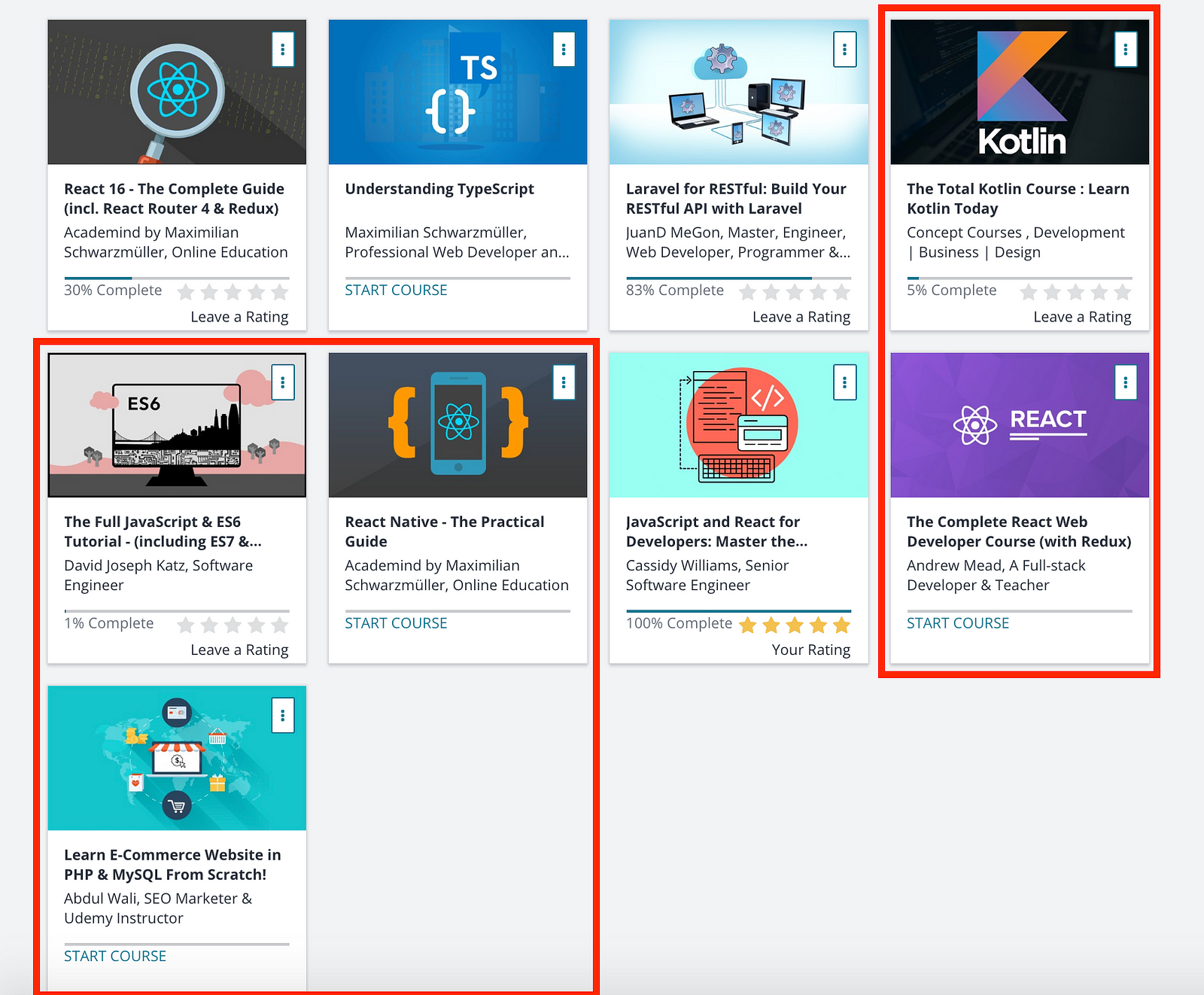1204x995 pixels.
Task: Open three-dot menu on Complete React Web Developer card
Action: click(1126, 382)
